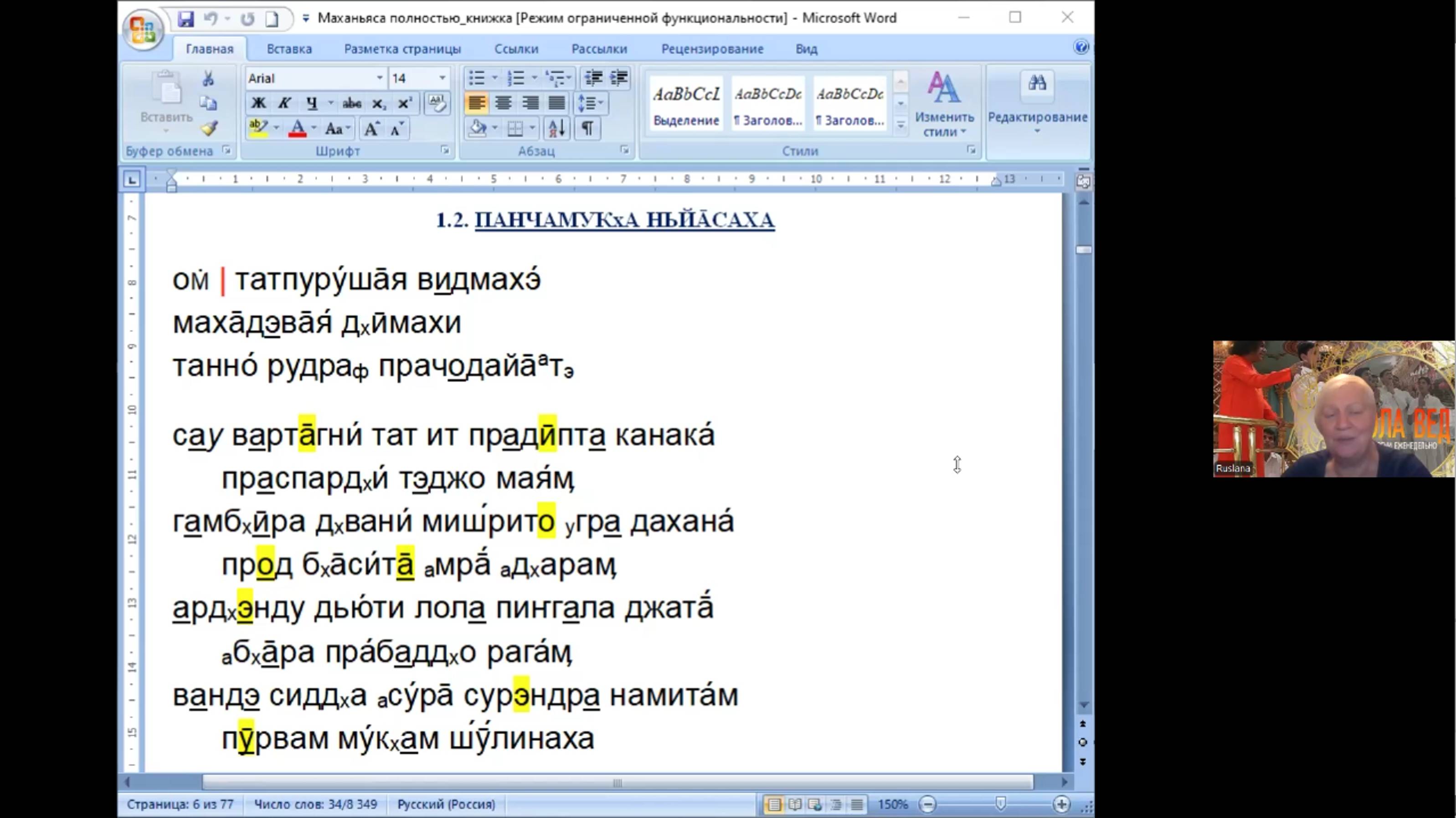This screenshot has height=818, width=1456.
Task: Click the Save icon in quick access toolbar
Action: (185, 19)
